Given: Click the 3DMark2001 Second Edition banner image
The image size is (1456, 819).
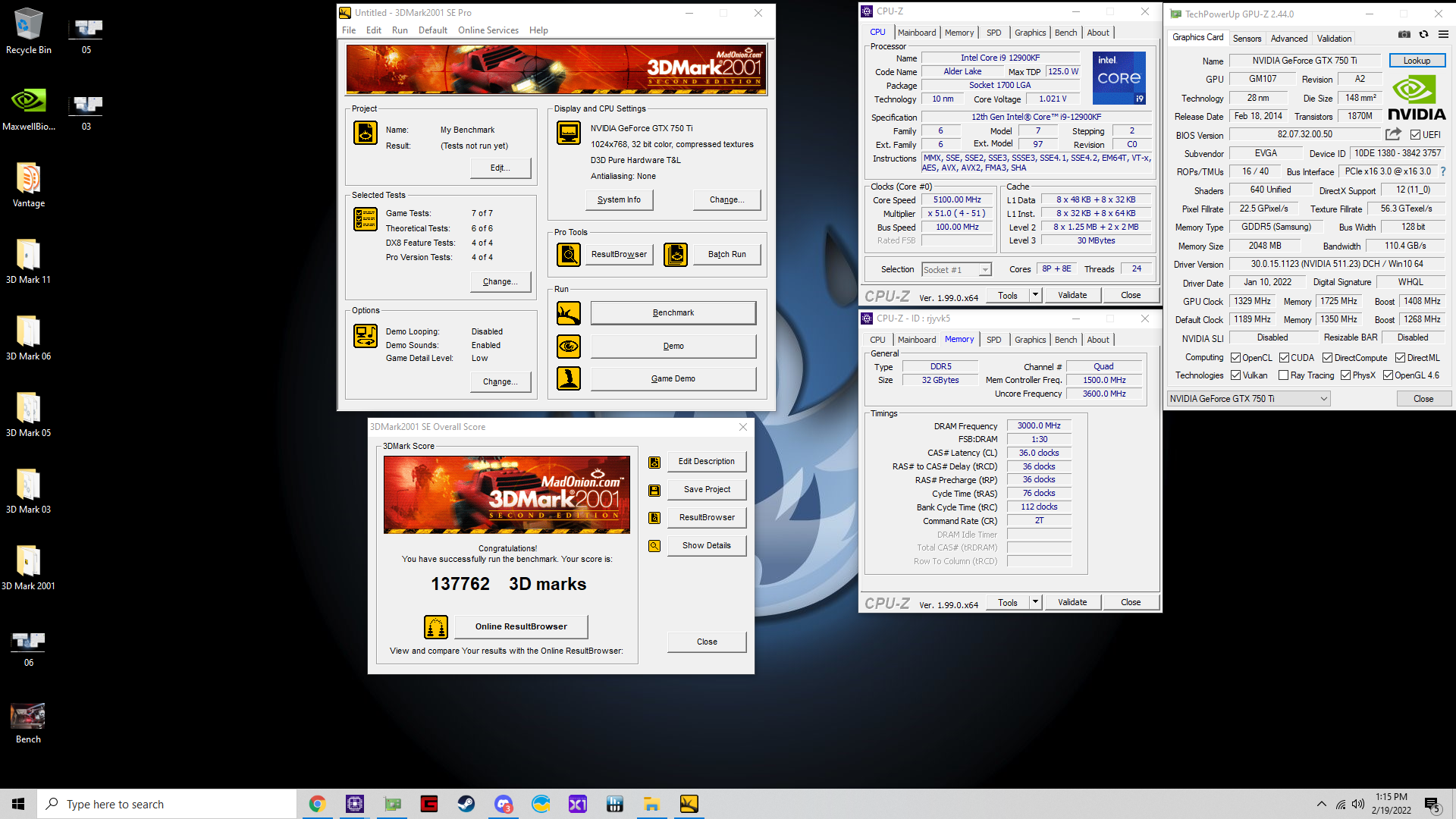Looking at the screenshot, I should (557, 69).
